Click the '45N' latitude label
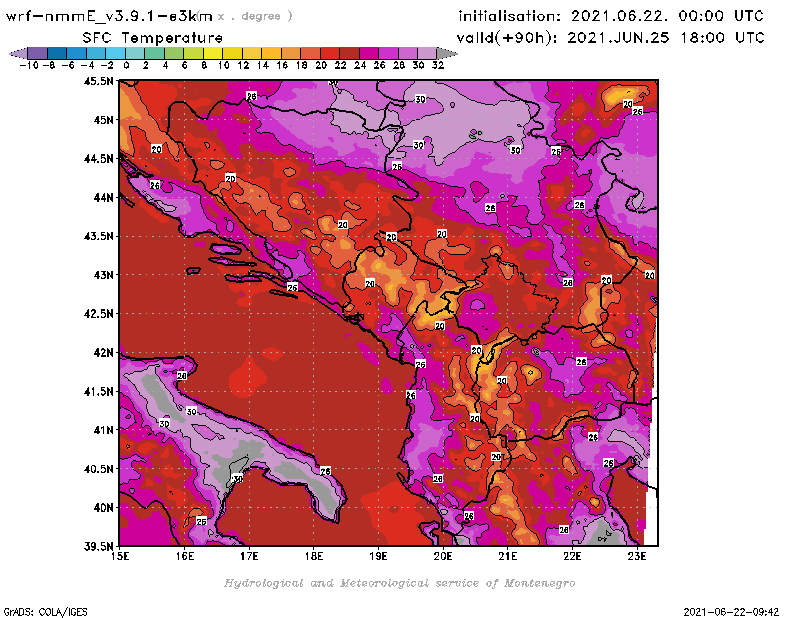The height and width of the screenshot is (618, 800). pos(104,120)
